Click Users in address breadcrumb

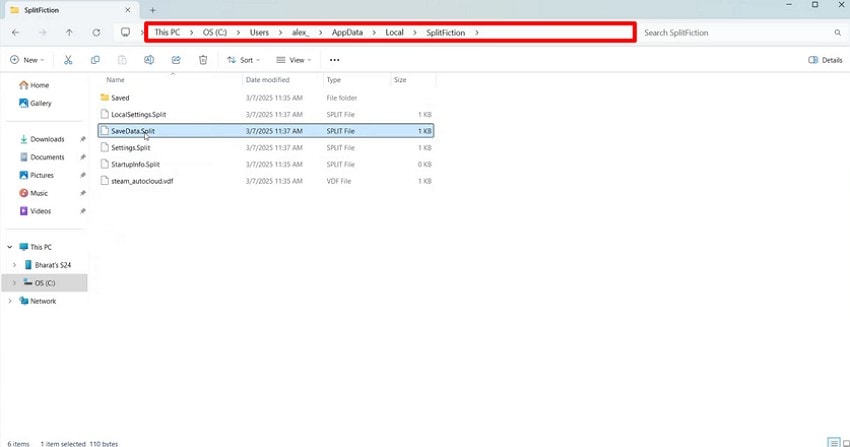tap(259, 33)
